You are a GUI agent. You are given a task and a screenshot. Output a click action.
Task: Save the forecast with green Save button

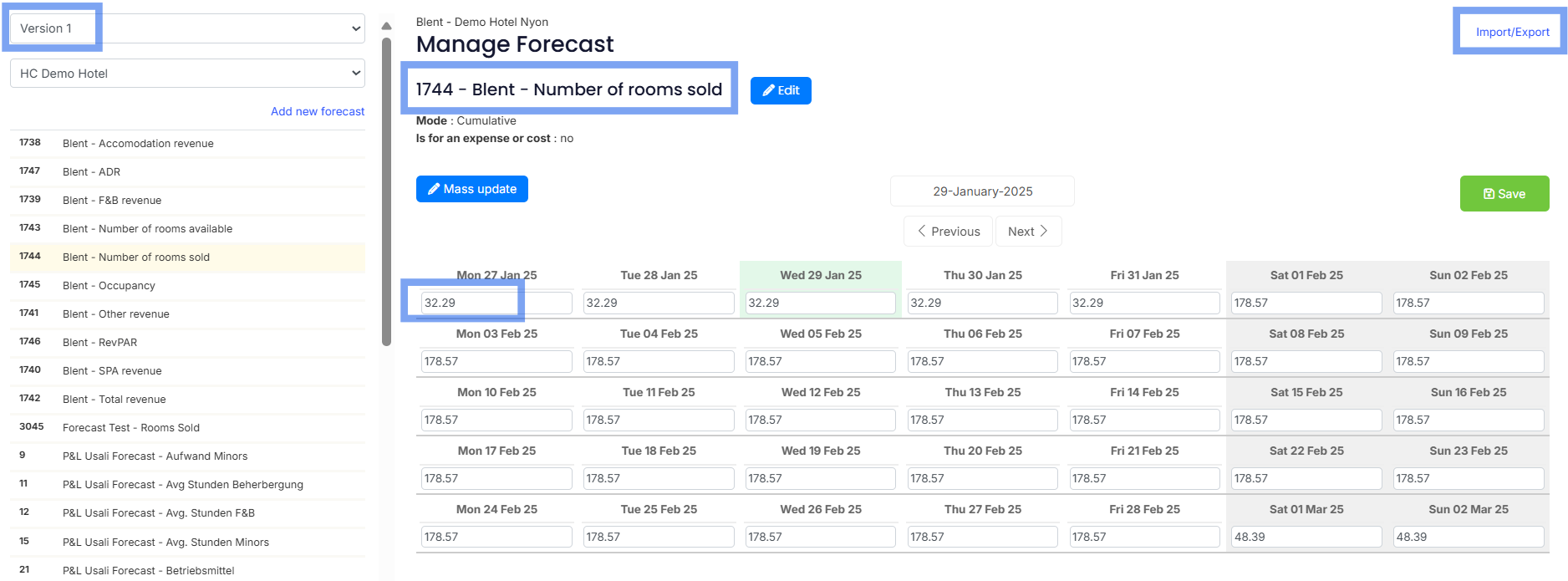(x=1504, y=194)
